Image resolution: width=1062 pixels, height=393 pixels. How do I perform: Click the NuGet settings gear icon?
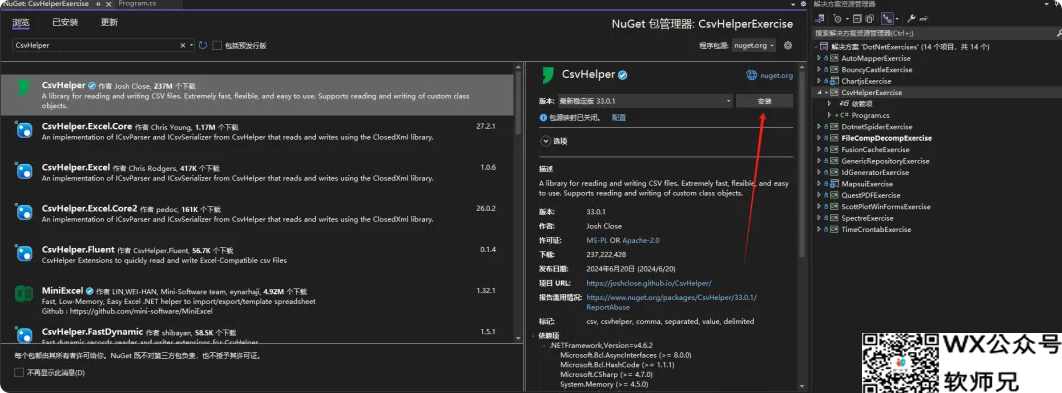click(x=788, y=45)
